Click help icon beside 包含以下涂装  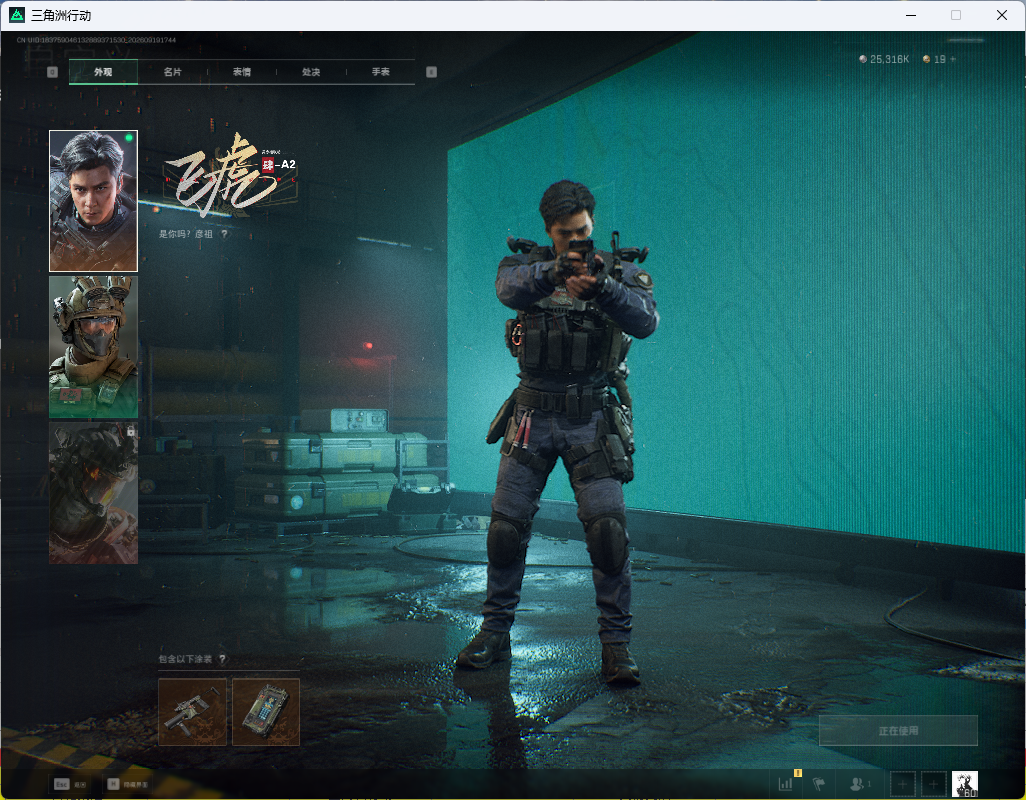pos(222,659)
